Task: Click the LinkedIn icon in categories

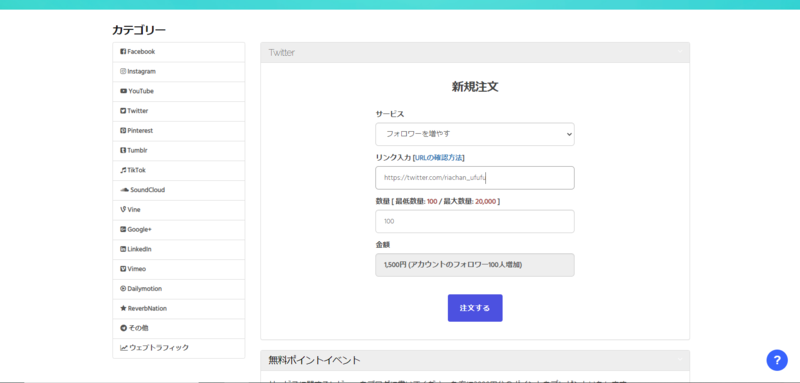Action: (x=123, y=249)
